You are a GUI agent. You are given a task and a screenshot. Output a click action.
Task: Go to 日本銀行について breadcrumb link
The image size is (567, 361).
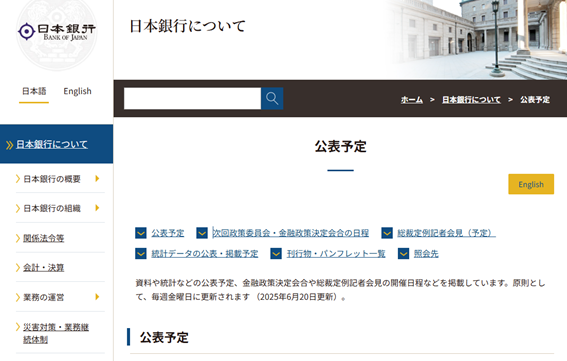[x=471, y=99]
